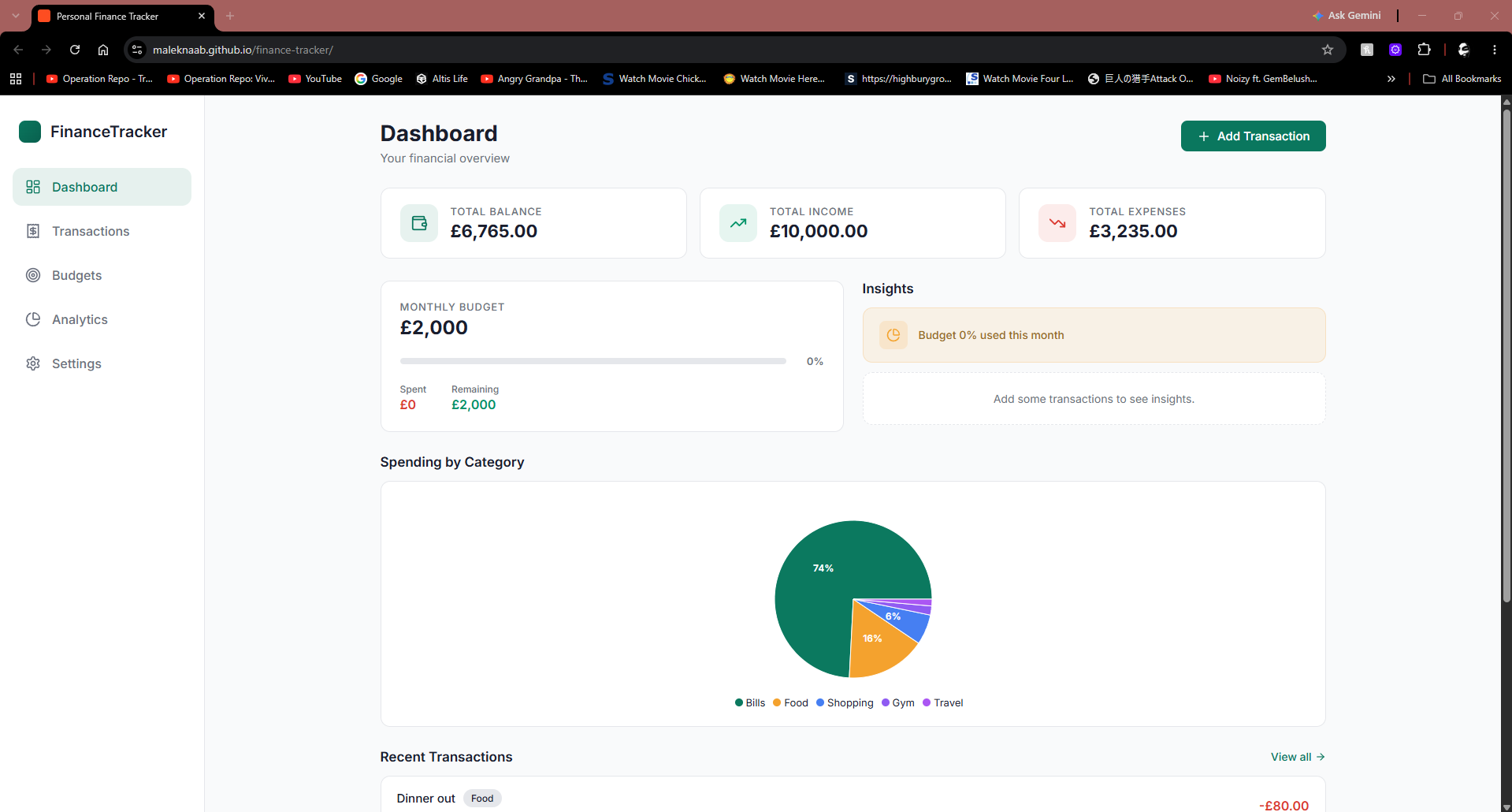Expand the hidden bookmarks overflow chevron
The height and width of the screenshot is (812, 1512).
1391,79
